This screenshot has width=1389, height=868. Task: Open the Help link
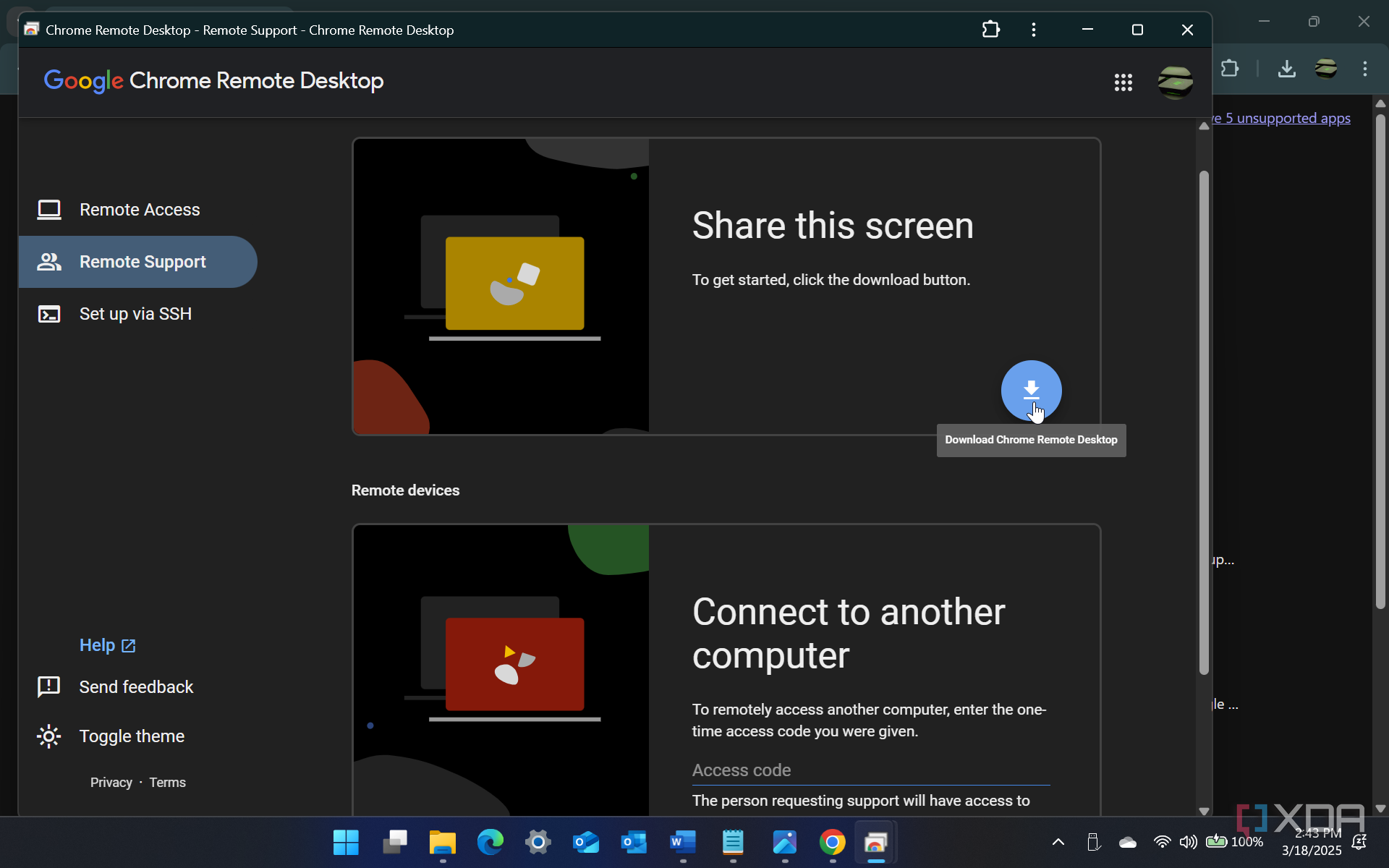(x=98, y=645)
